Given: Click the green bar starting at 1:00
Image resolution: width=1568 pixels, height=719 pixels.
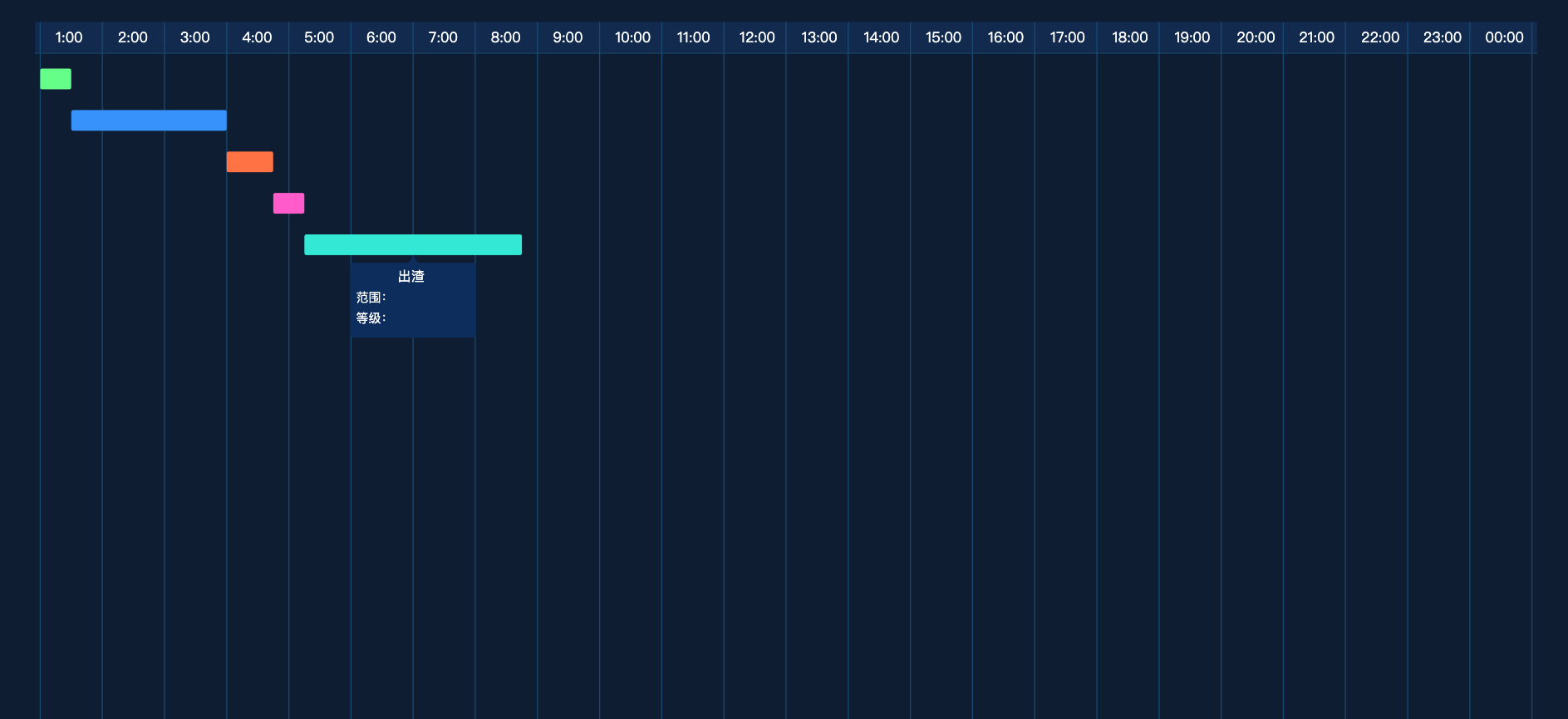Looking at the screenshot, I should pos(56,79).
